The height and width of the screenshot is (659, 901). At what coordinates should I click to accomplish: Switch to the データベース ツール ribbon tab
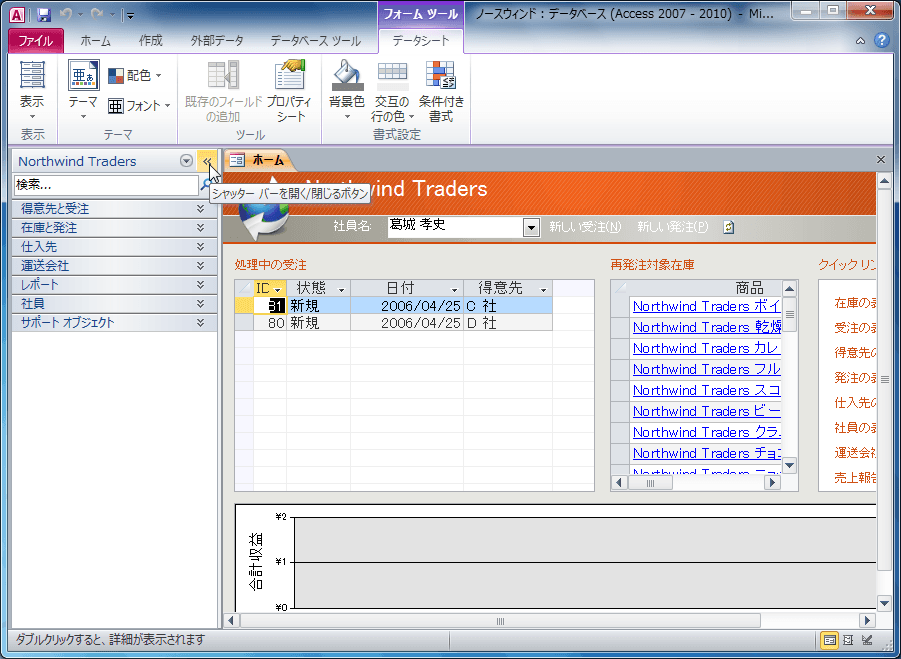(315, 41)
